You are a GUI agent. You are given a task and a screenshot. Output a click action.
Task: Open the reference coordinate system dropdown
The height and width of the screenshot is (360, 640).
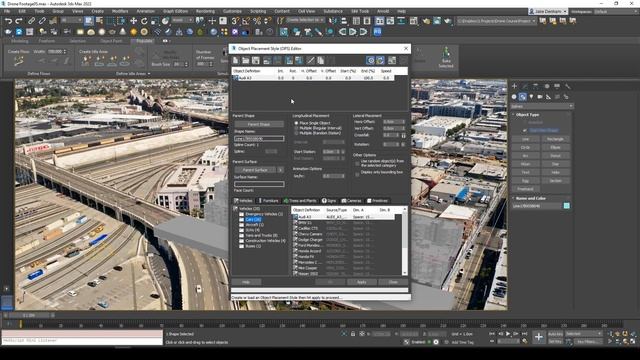click(182, 20)
